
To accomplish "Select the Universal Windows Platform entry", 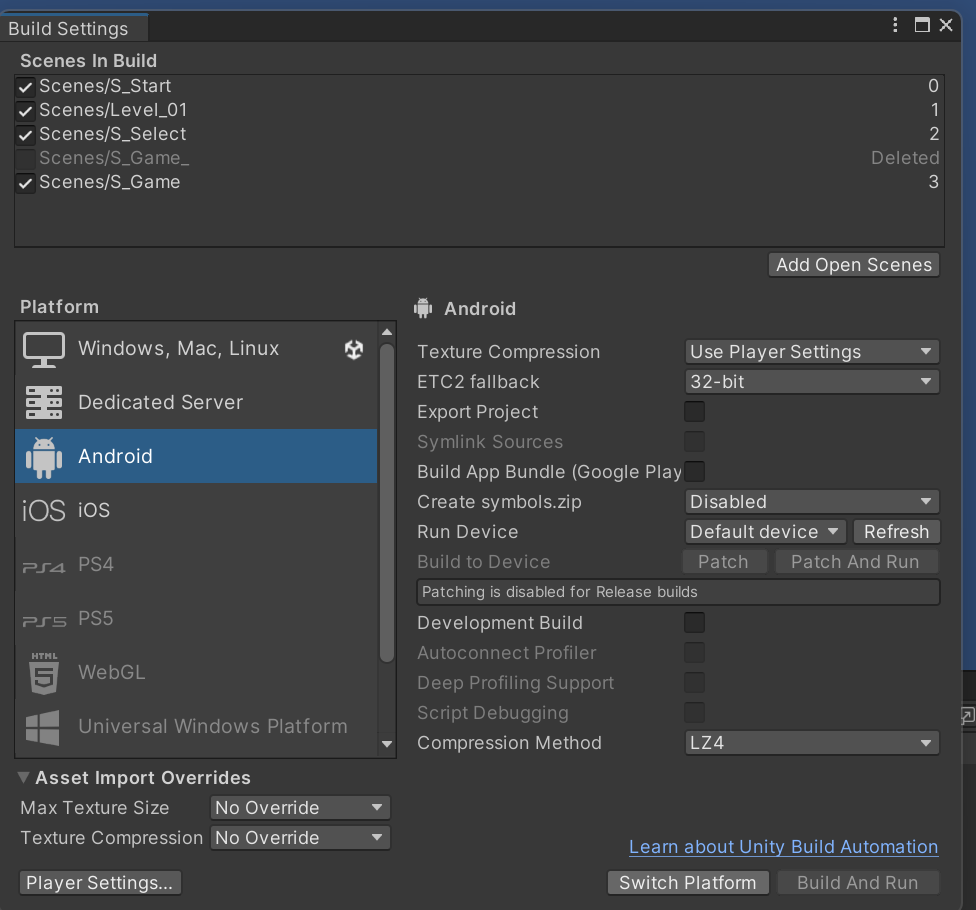I will coord(196,726).
